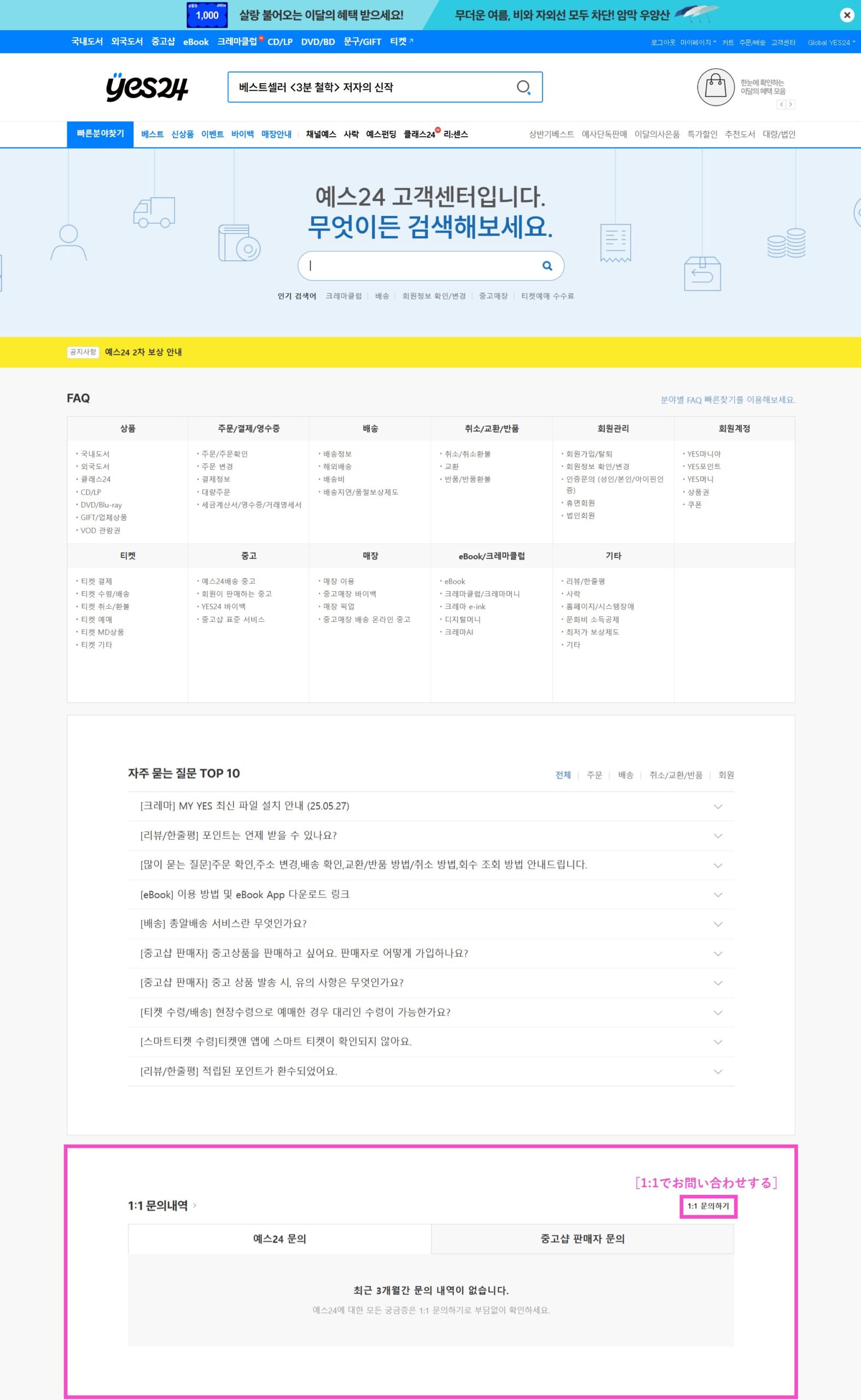Open the 예스24 2차 보상 안내 notice
Screen dimensions: 861x1400
pyautogui.click(x=143, y=352)
